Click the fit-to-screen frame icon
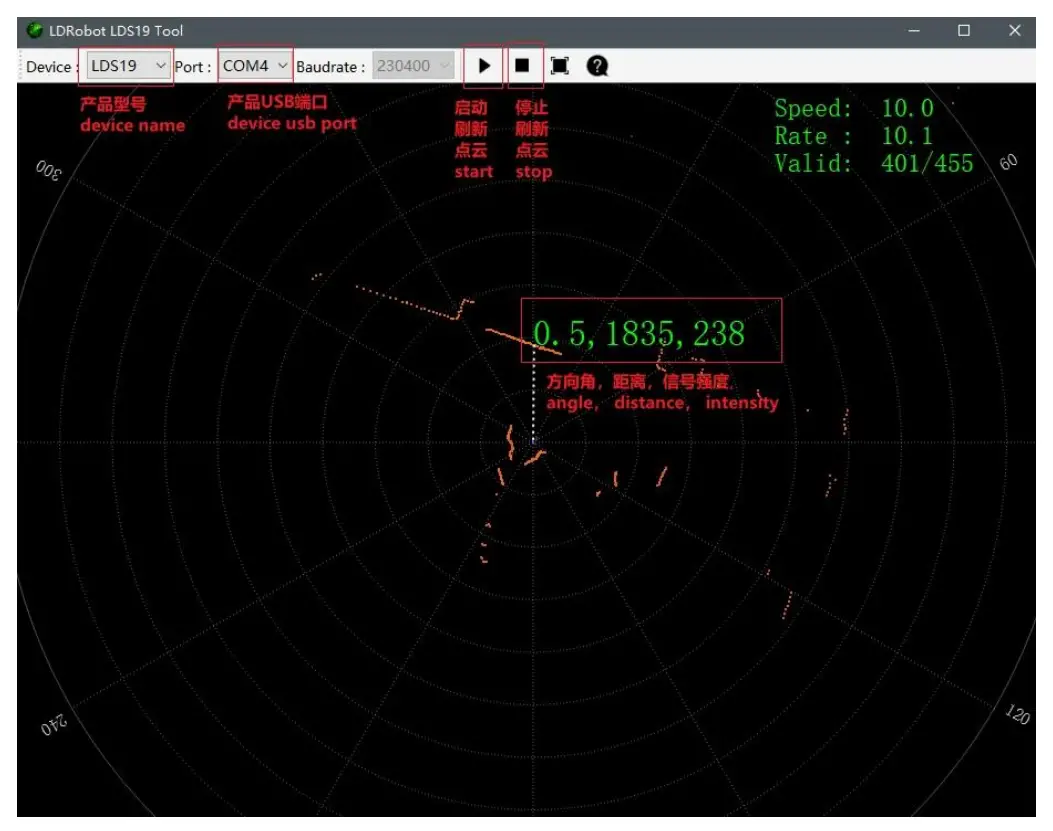The image size is (1053, 831). (560, 66)
